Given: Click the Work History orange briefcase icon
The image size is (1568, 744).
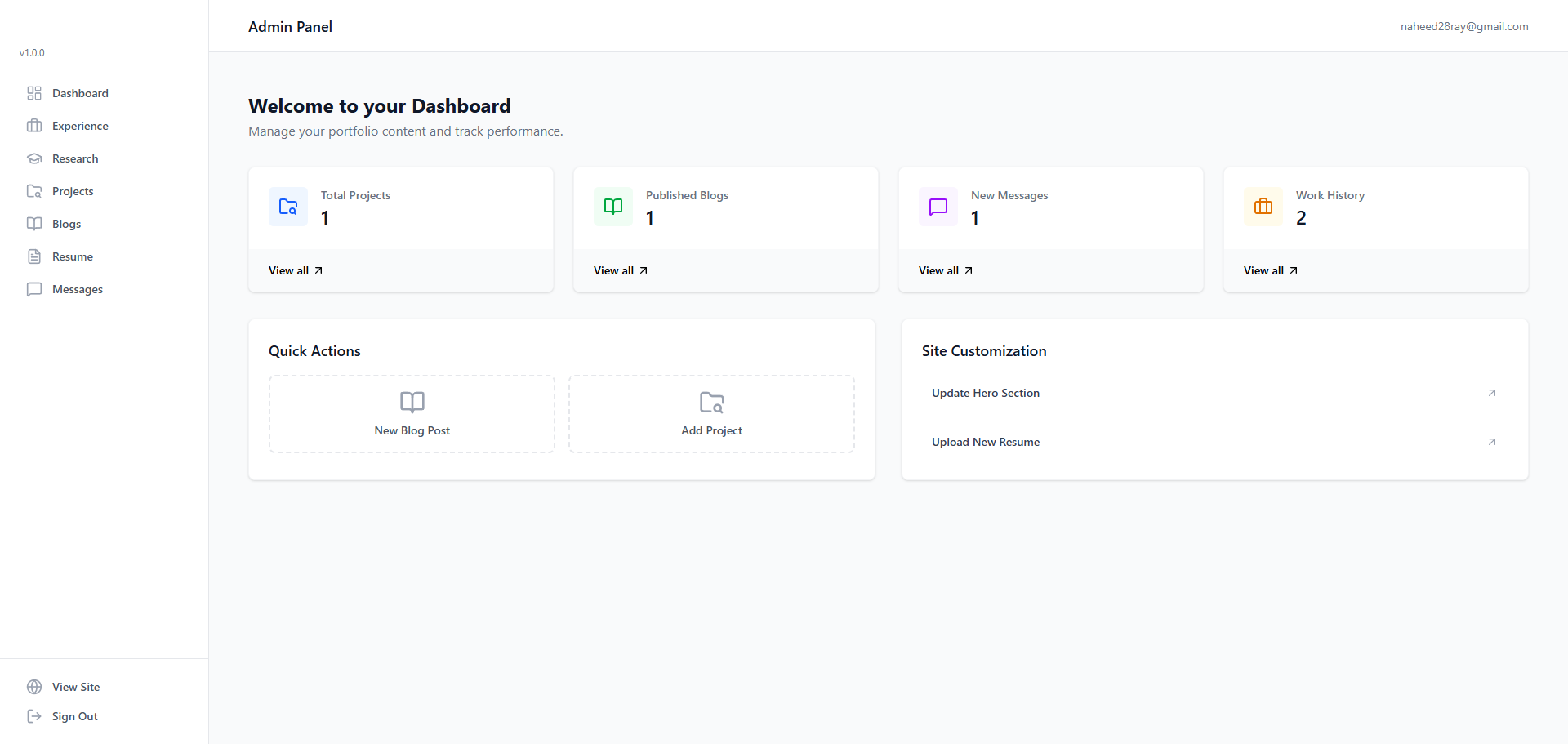Looking at the screenshot, I should (x=1263, y=207).
